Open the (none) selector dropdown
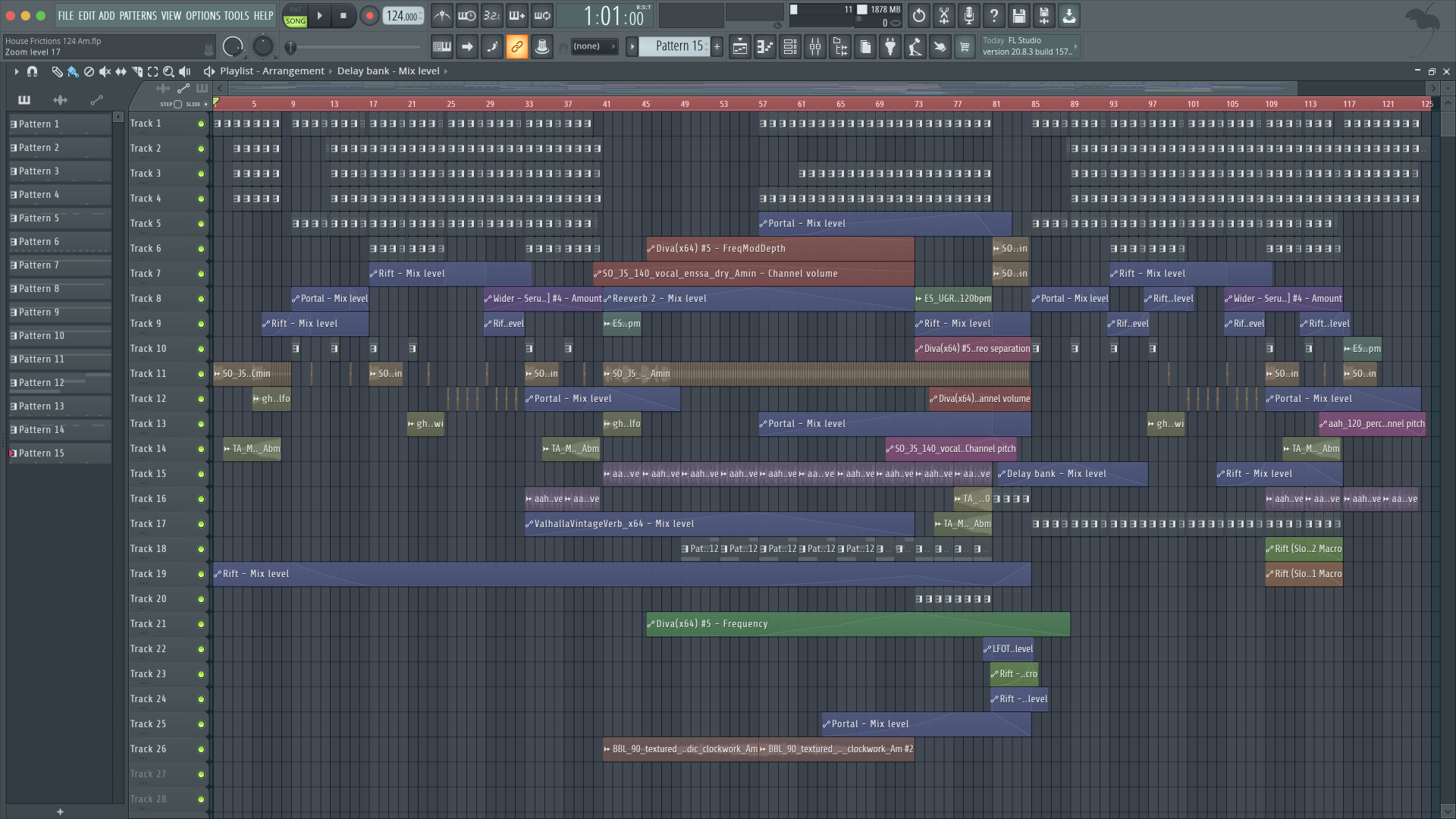 click(x=594, y=46)
